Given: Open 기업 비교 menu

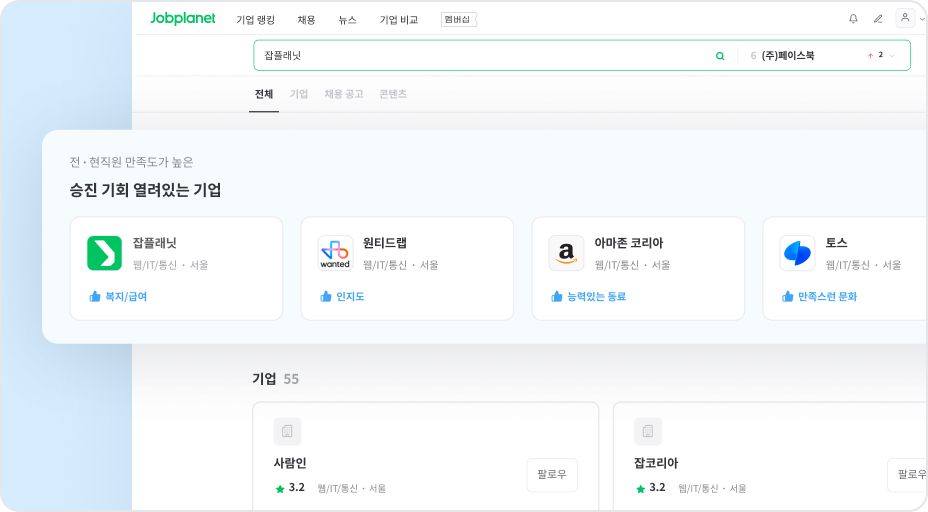Looking at the screenshot, I should (x=399, y=20).
